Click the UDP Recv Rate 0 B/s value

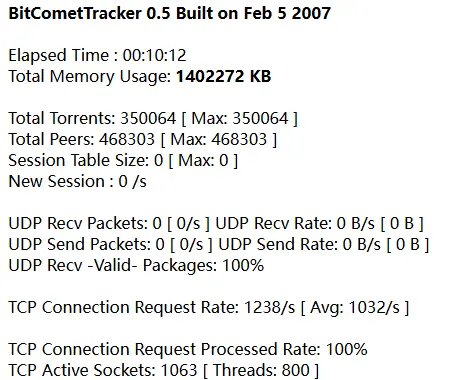(356, 224)
